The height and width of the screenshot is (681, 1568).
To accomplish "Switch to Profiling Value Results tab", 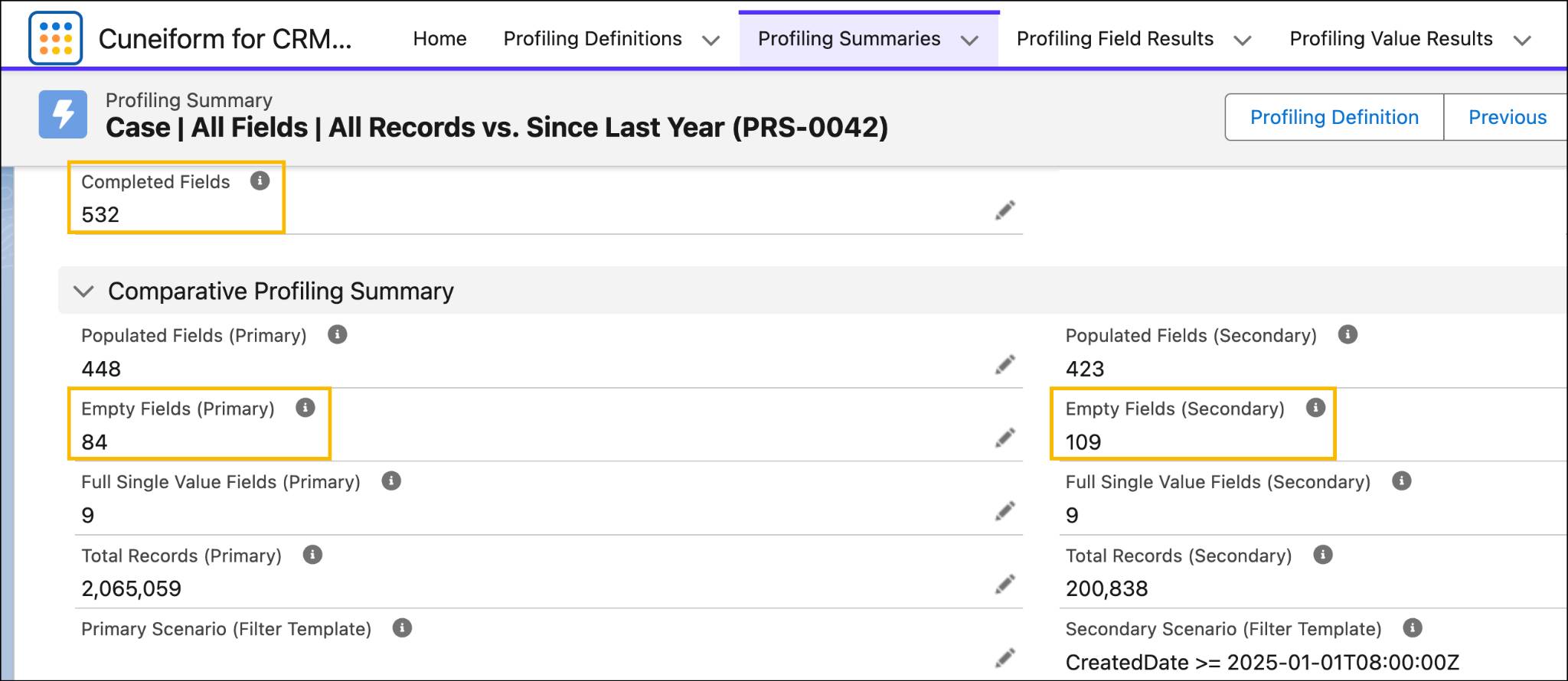I will click(1391, 38).
